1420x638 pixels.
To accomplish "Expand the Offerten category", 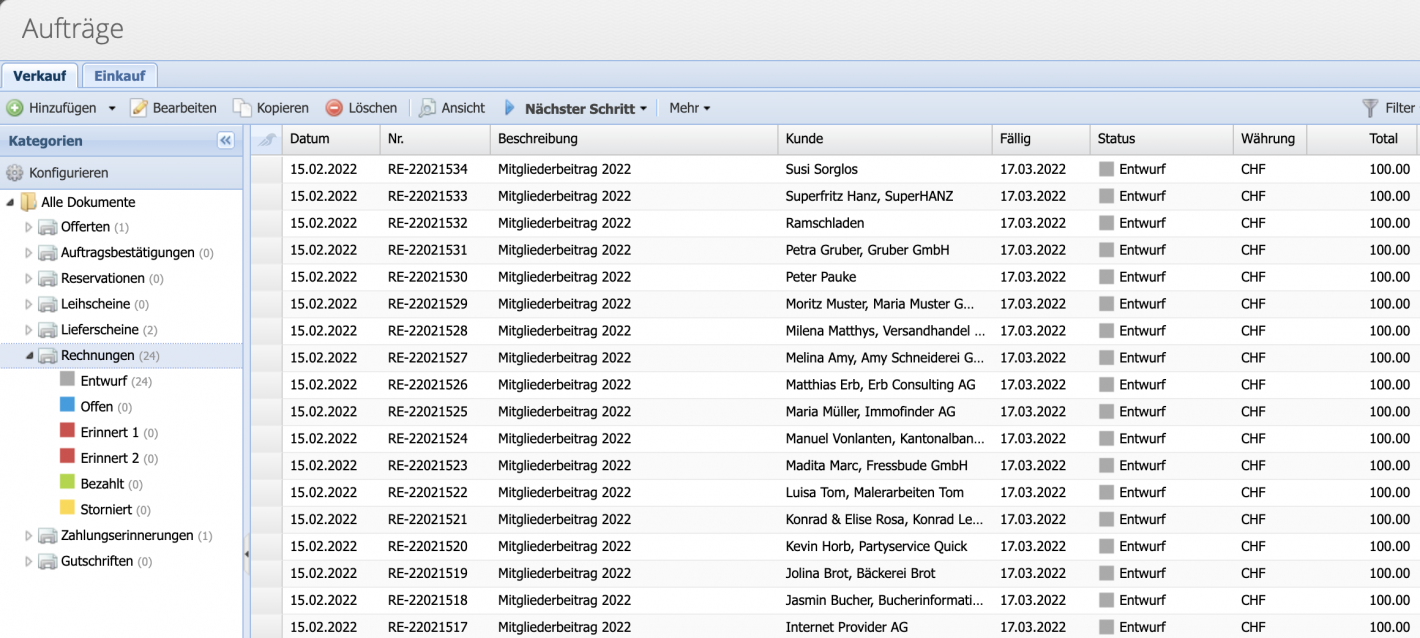I will (x=27, y=227).
